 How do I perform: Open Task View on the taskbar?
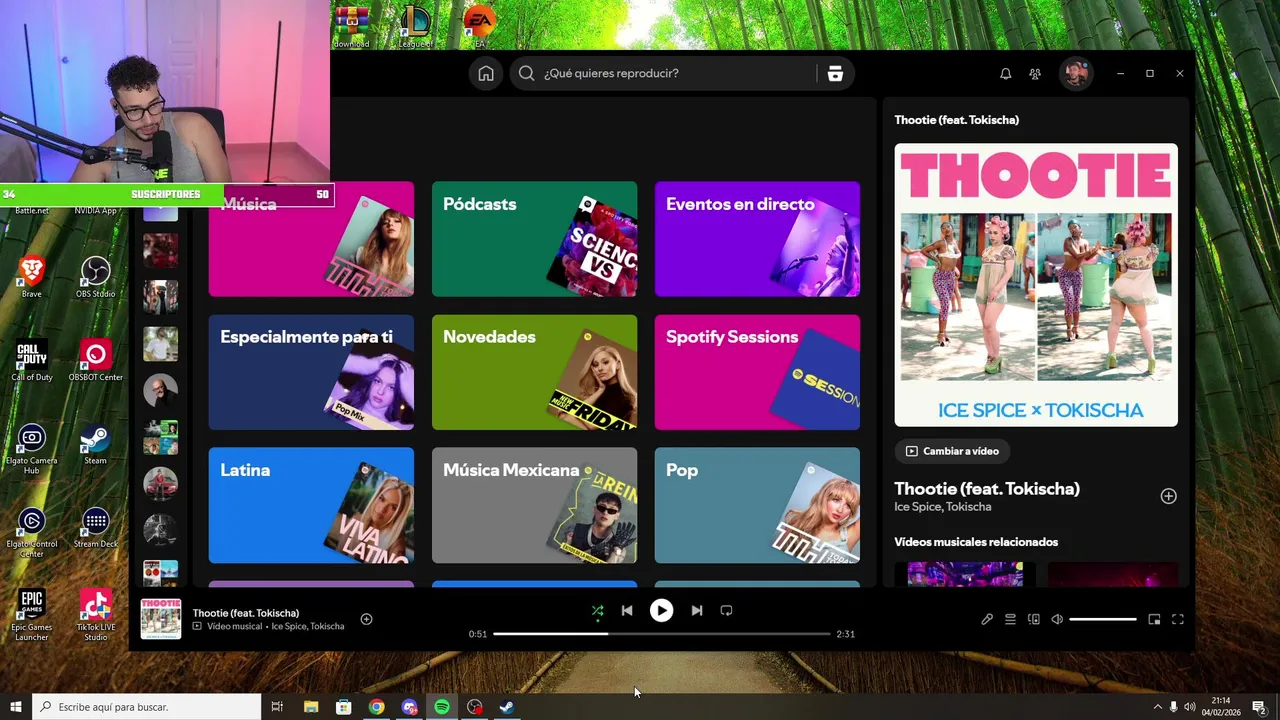[x=277, y=707]
